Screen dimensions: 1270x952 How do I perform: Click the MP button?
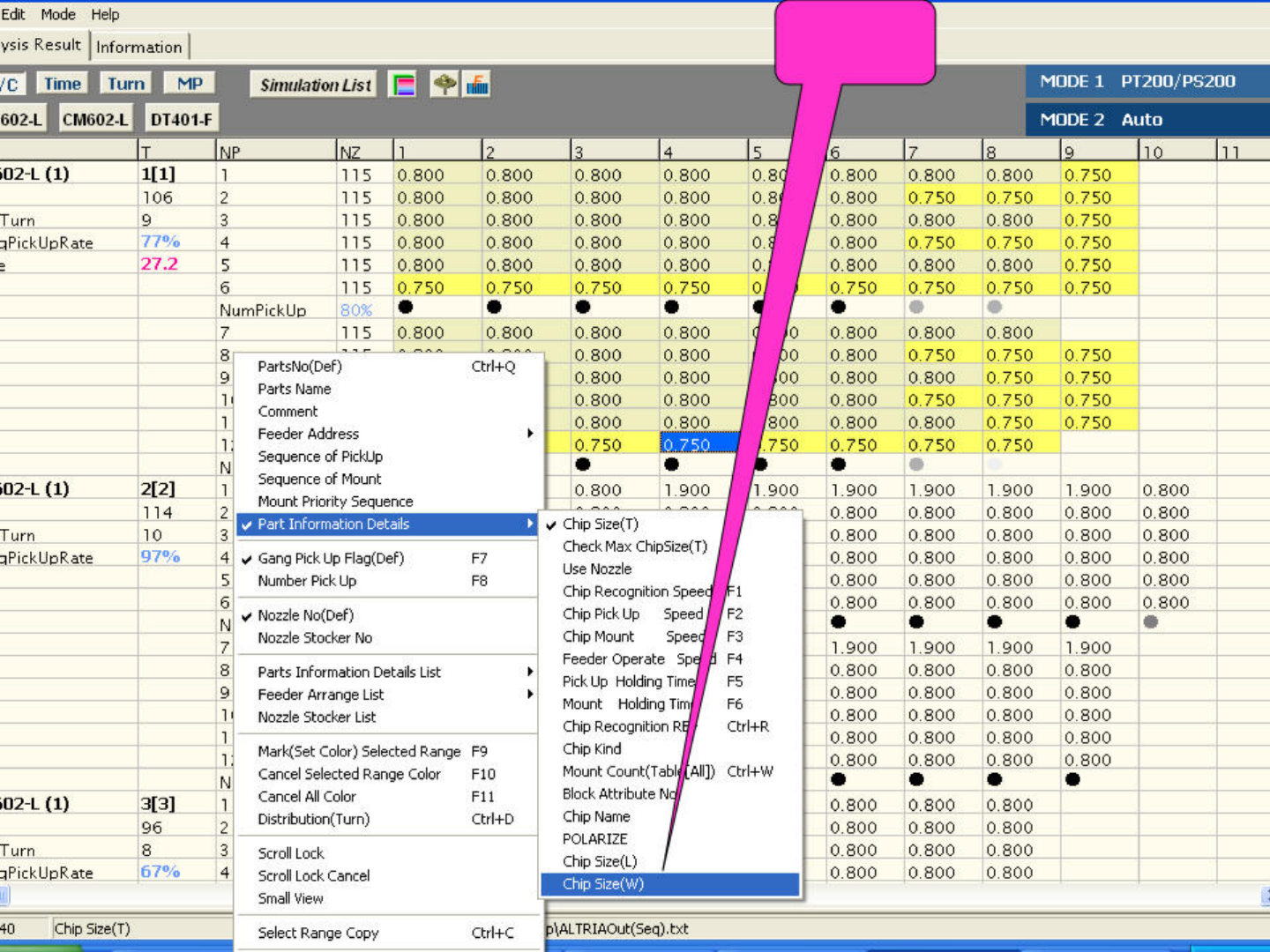pos(190,84)
